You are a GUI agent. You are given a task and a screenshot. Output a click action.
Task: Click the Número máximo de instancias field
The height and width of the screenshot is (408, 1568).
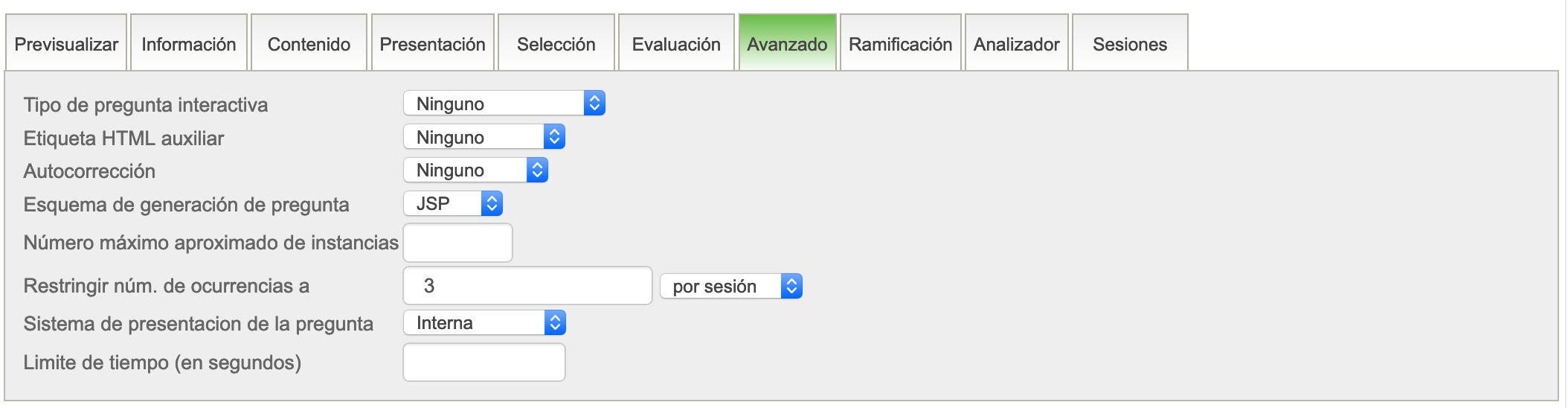point(457,243)
